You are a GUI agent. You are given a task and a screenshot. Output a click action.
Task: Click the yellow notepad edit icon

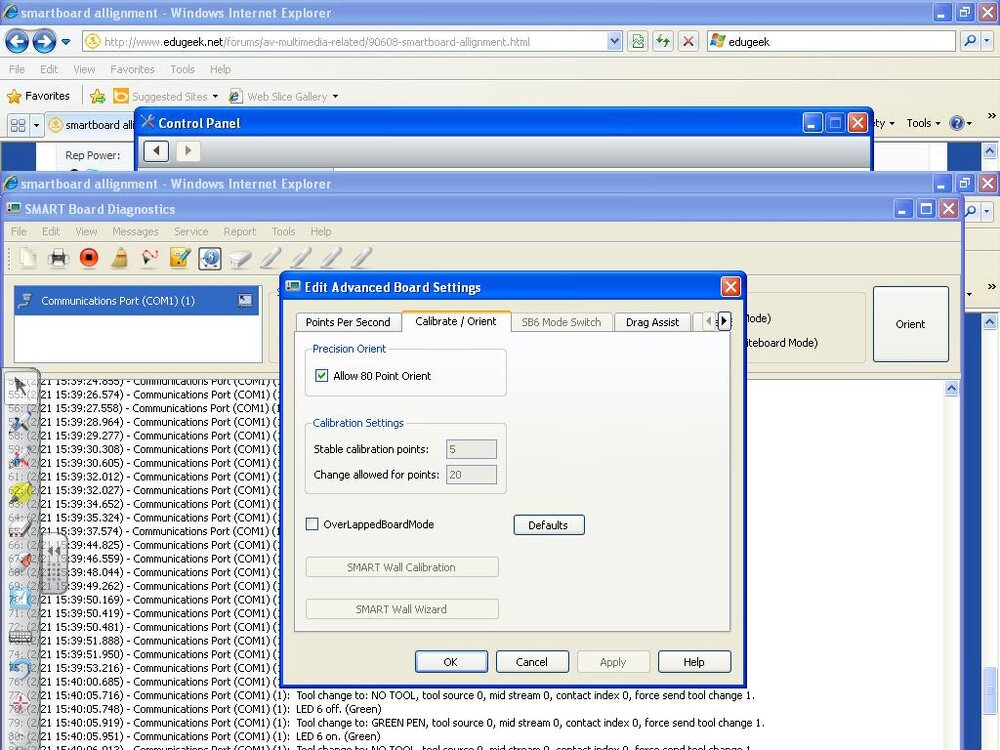[180, 258]
